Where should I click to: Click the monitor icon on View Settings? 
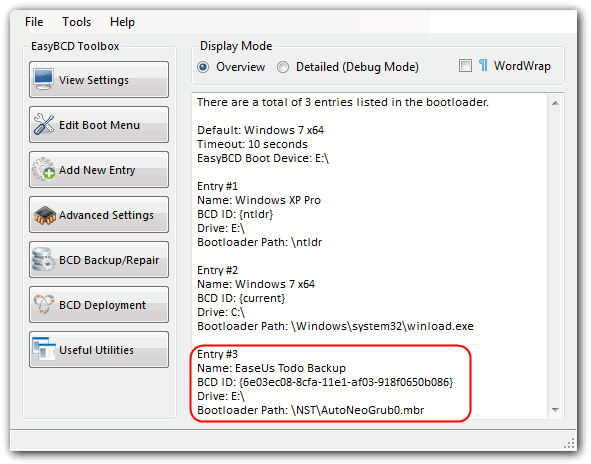[x=43, y=79]
